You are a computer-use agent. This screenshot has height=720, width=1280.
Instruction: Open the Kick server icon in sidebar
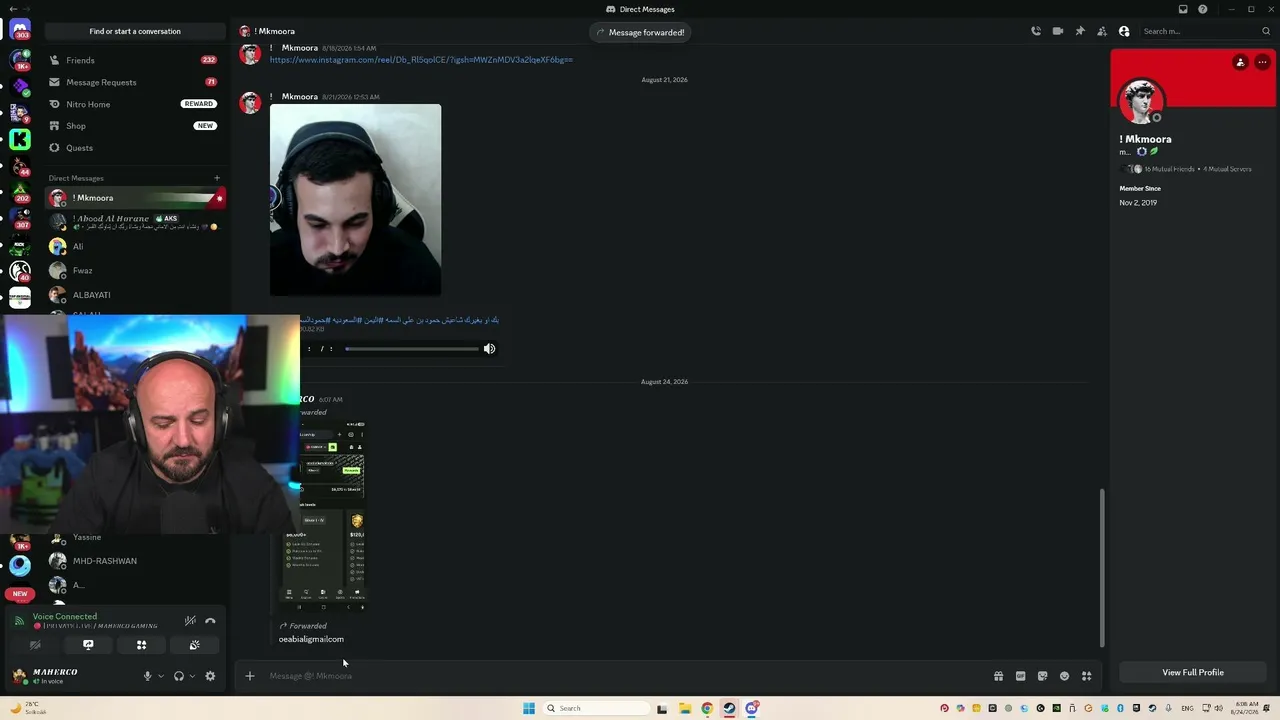click(20, 140)
